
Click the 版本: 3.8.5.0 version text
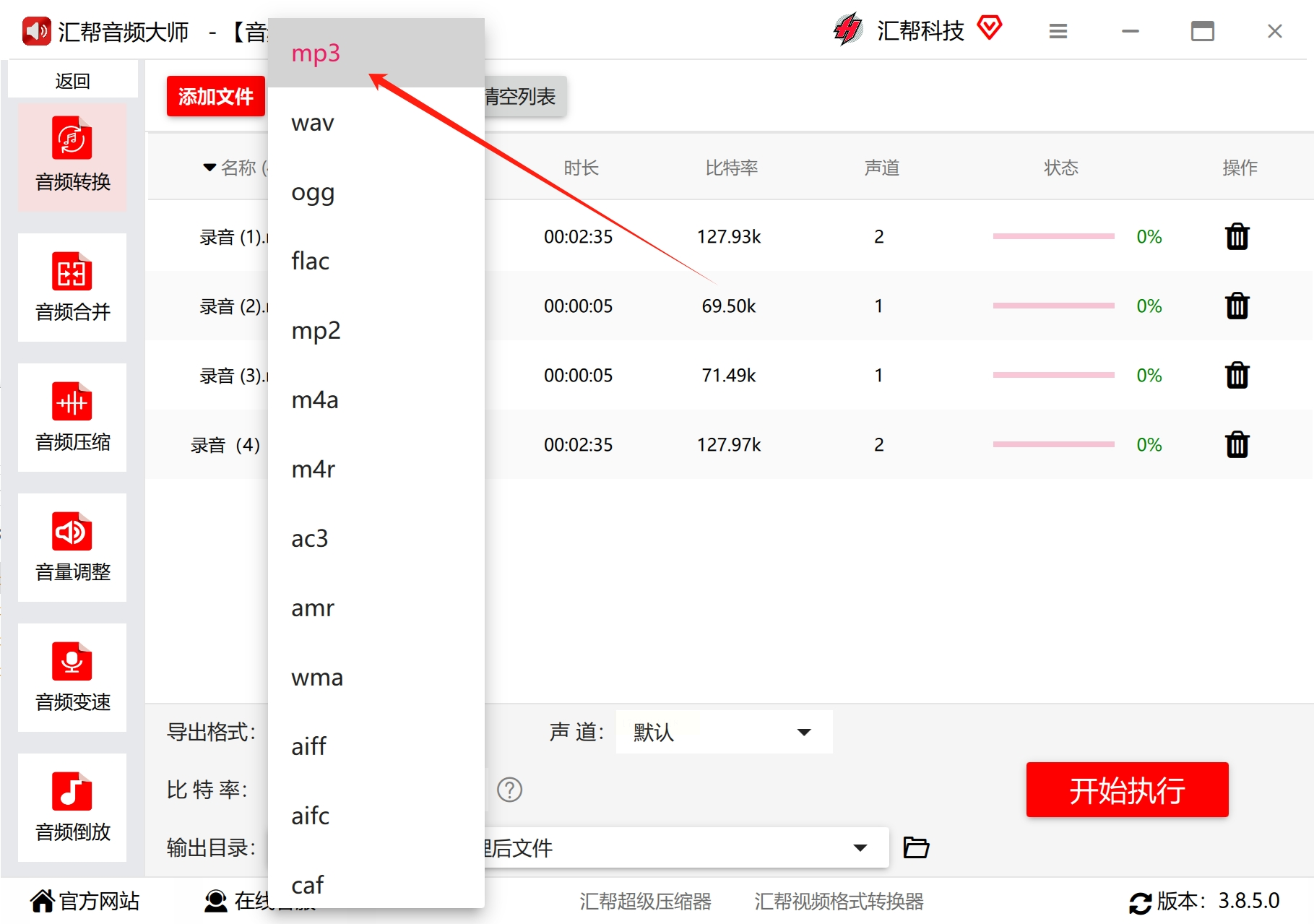tap(1218, 901)
